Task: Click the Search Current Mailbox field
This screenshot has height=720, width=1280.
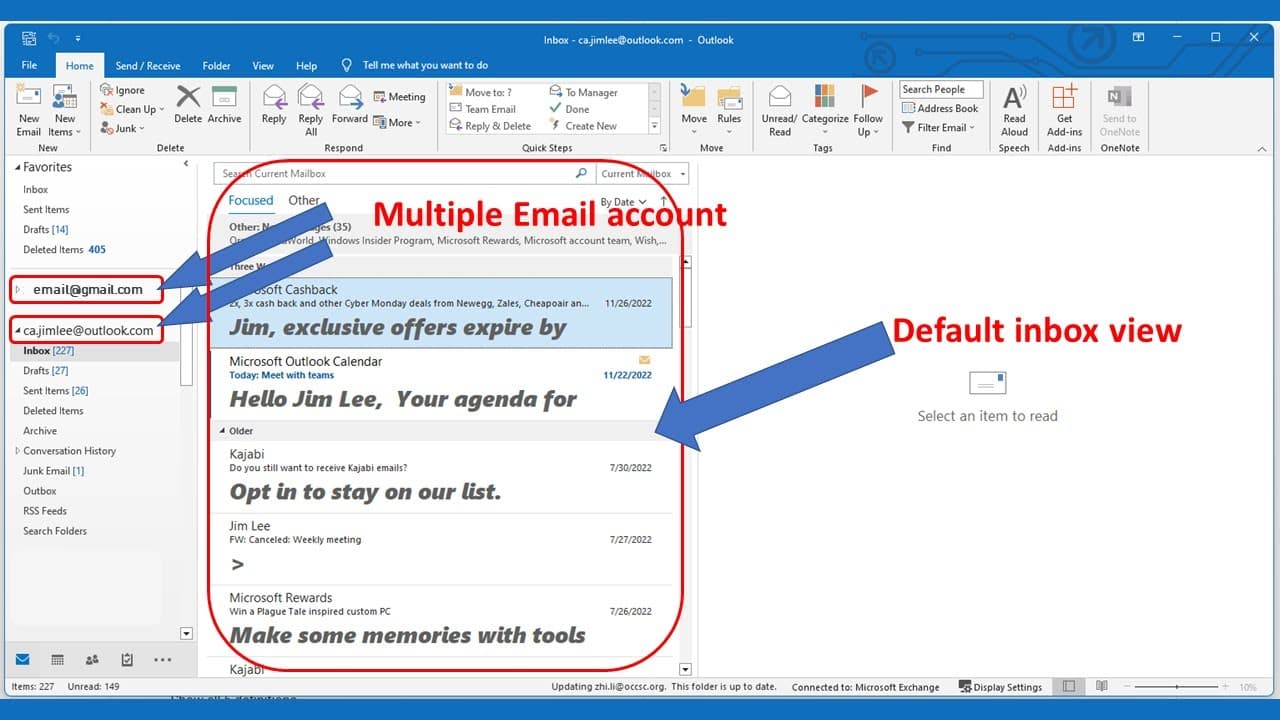Action: 404,173
